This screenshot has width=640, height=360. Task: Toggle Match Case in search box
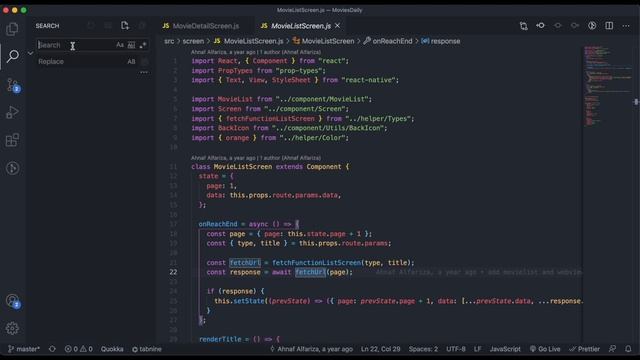click(120, 45)
